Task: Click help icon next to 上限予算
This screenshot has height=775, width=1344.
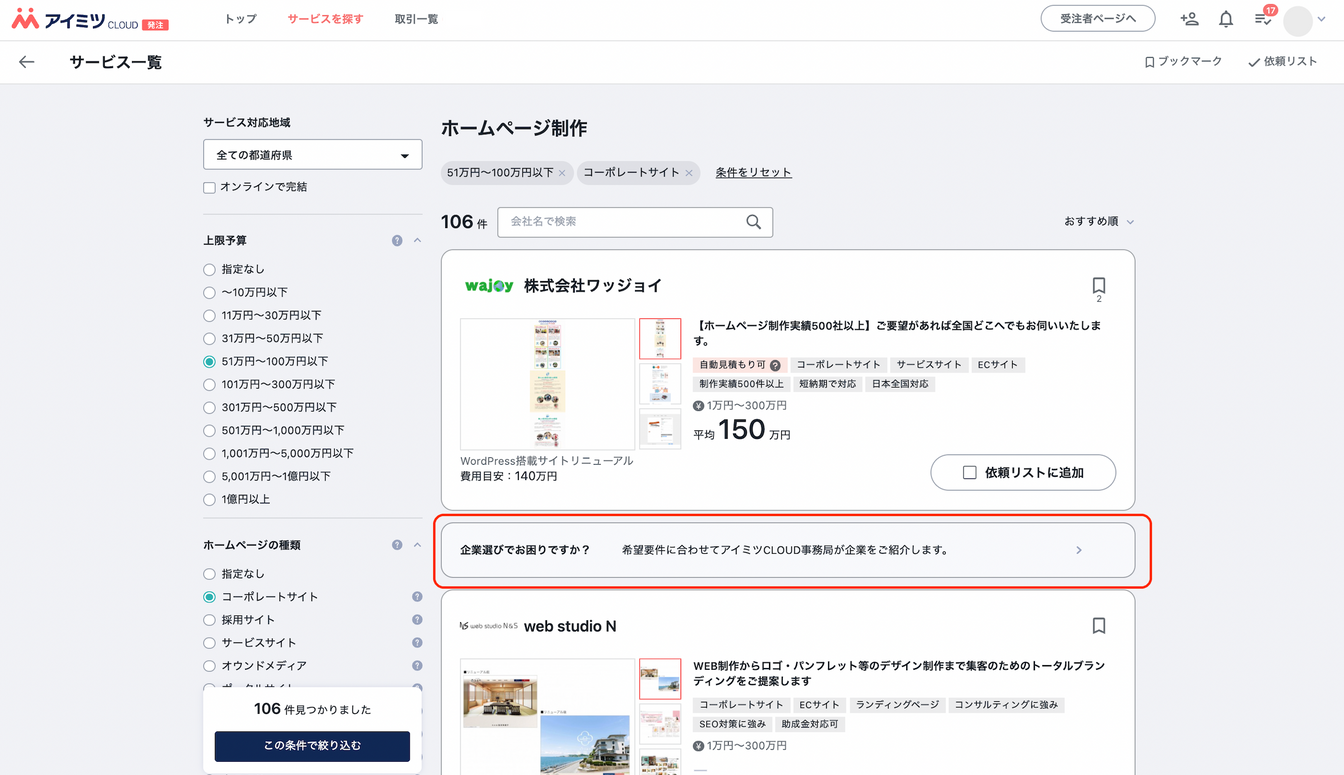Action: (397, 241)
